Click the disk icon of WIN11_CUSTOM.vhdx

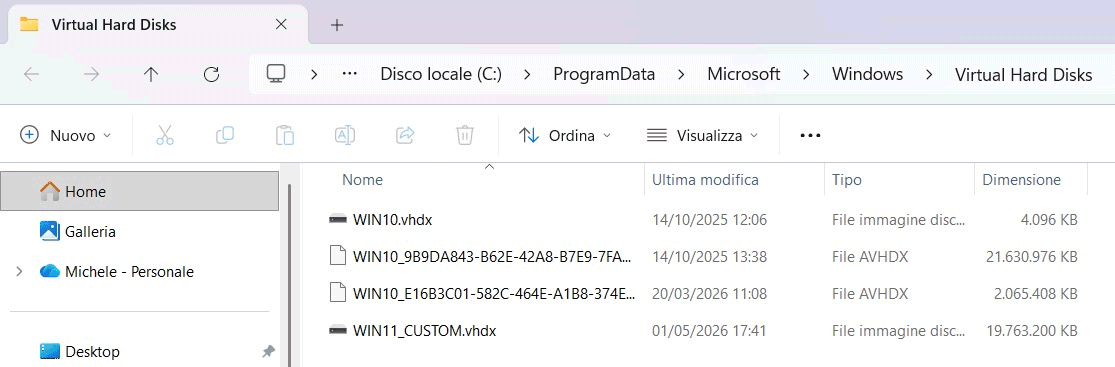338,331
